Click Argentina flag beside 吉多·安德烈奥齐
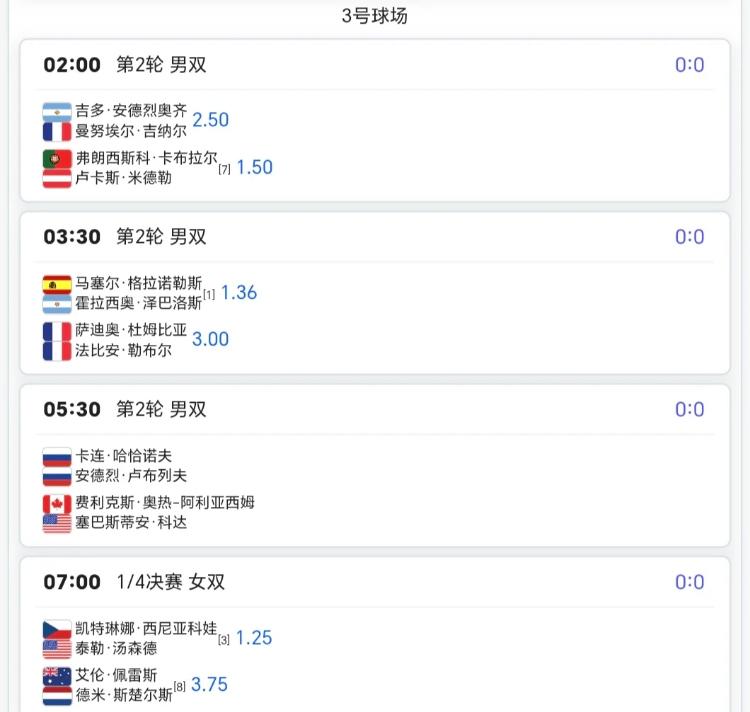Viewport: 750px width, 712px height. pyautogui.click(x=57, y=112)
